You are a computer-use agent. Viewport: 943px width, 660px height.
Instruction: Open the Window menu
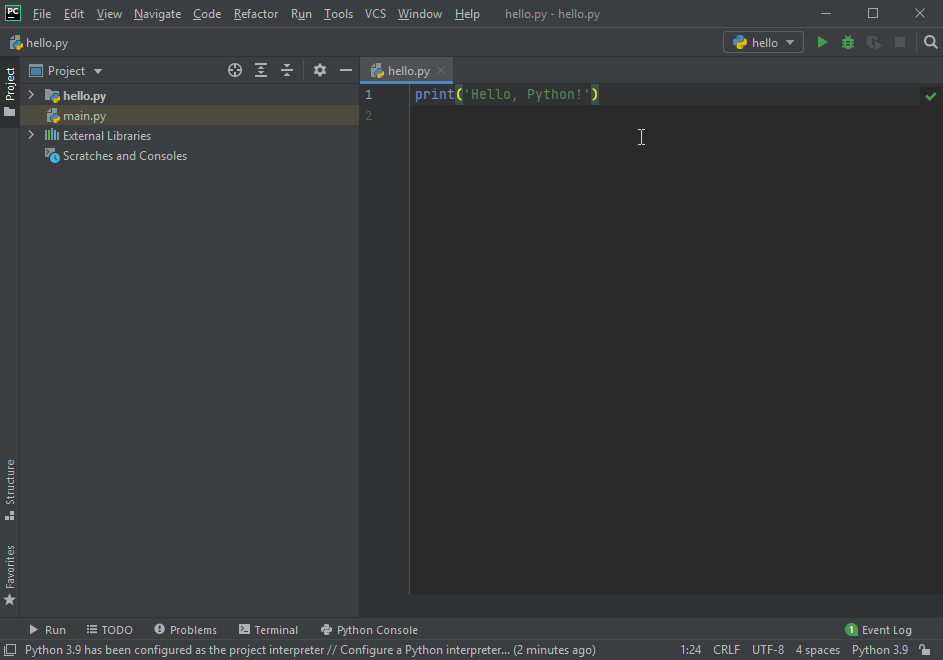[x=419, y=14]
